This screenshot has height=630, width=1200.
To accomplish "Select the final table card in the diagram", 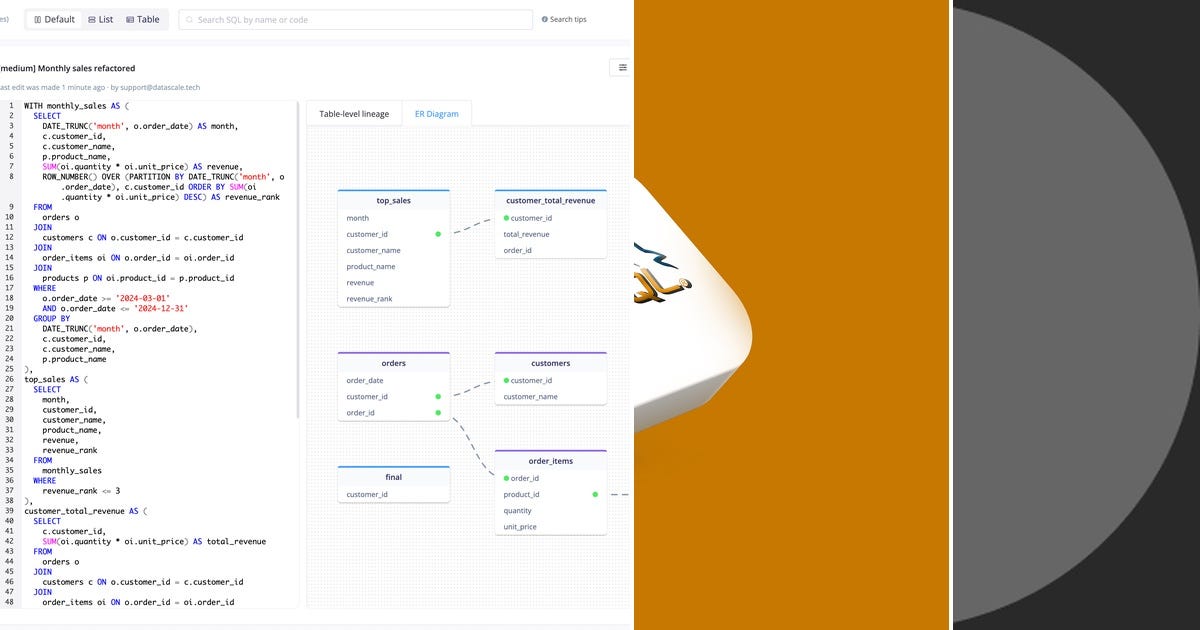I will click(x=393, y=477).
